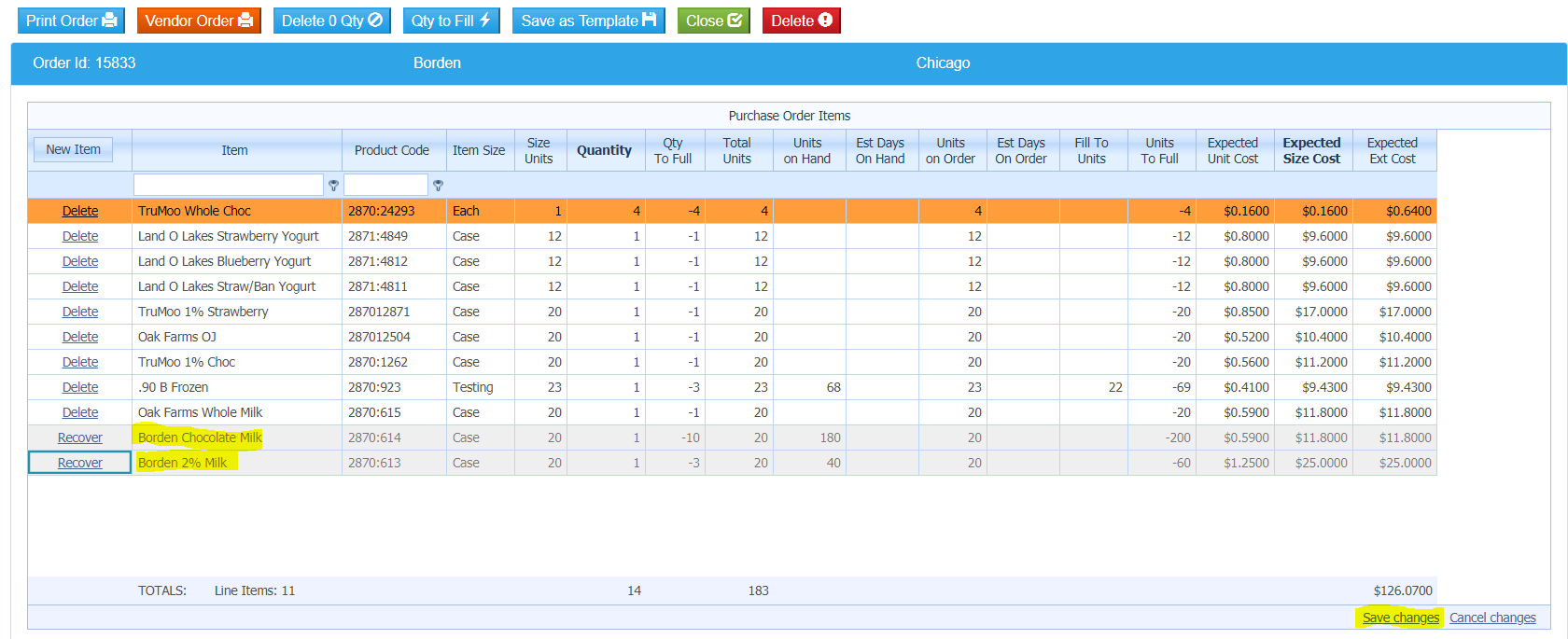Click product code 2870:24293 cell
Screen dimensions: 1568x639
click(x=394, y=211)
